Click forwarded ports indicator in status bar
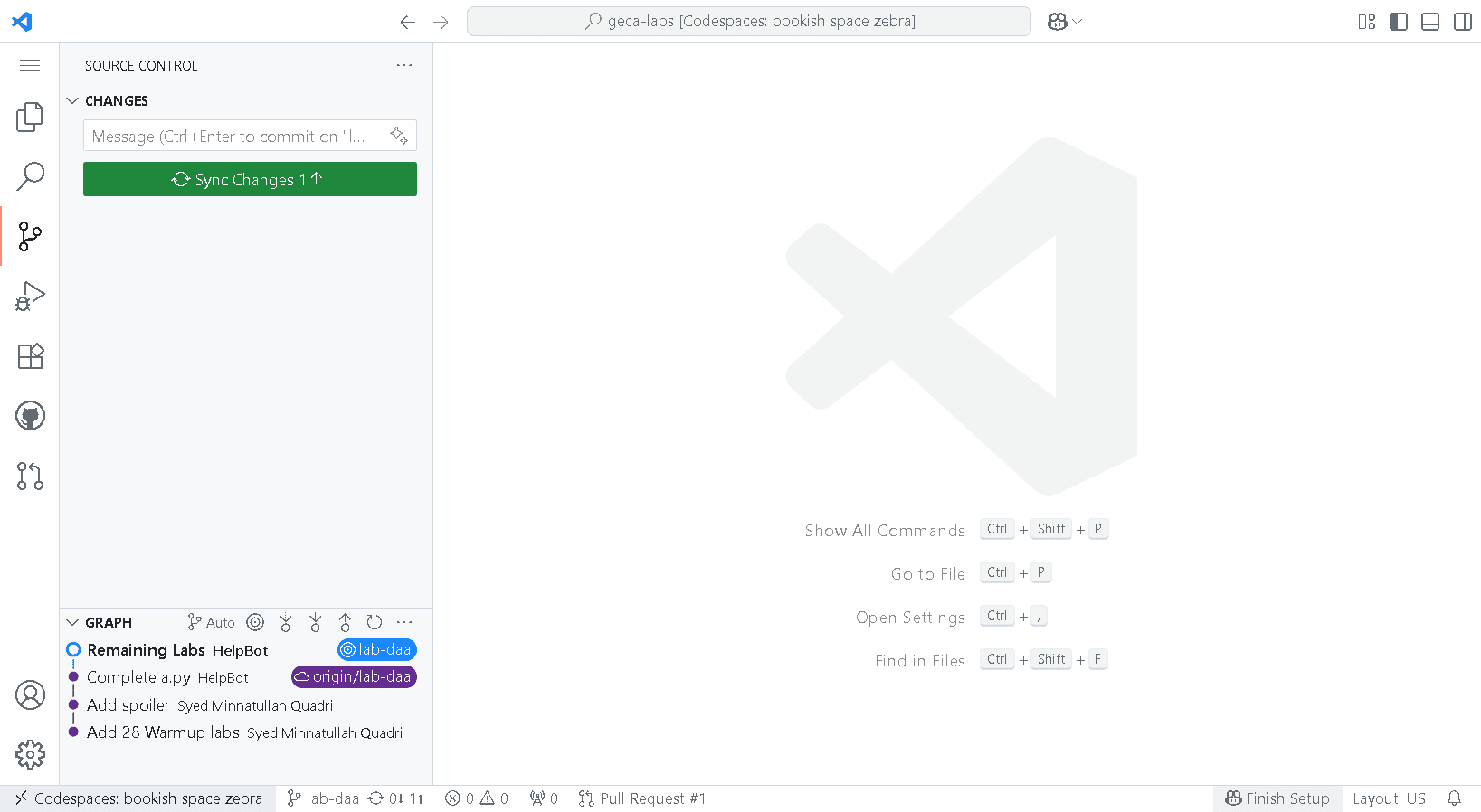Screen dimensions: 1481x812 point(544,798)
